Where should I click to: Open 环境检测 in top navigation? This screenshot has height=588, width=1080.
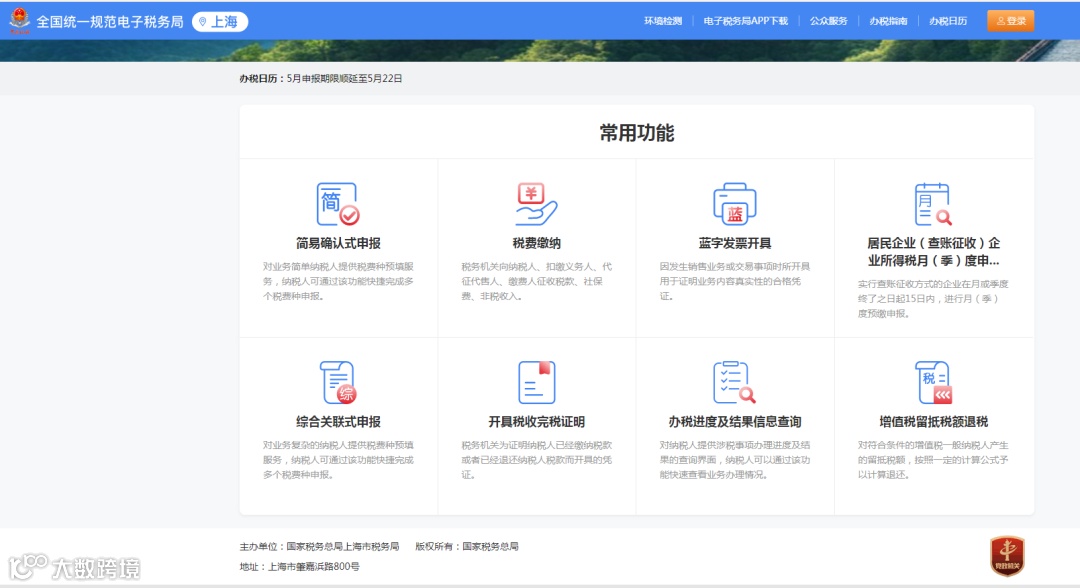point(663,21)
